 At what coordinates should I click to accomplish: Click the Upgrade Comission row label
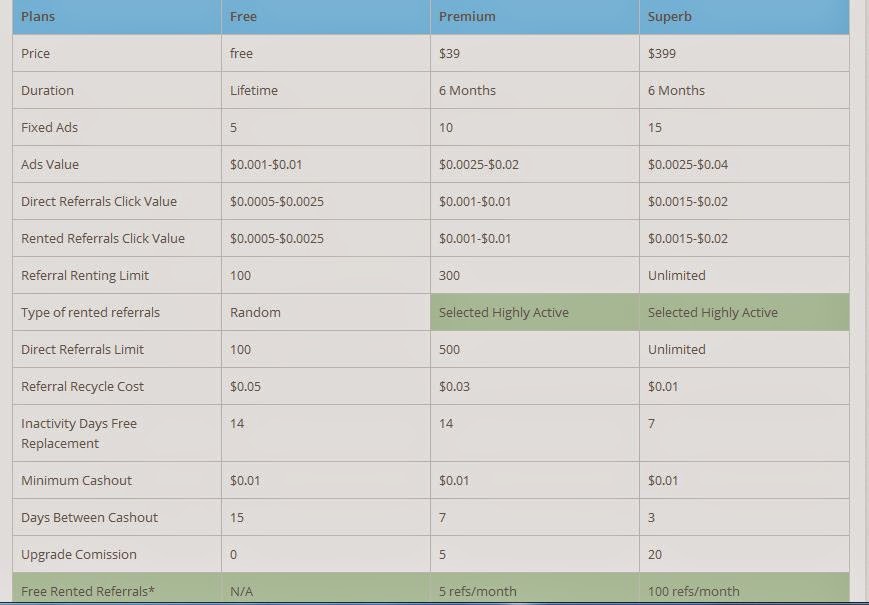click(79, 554)
